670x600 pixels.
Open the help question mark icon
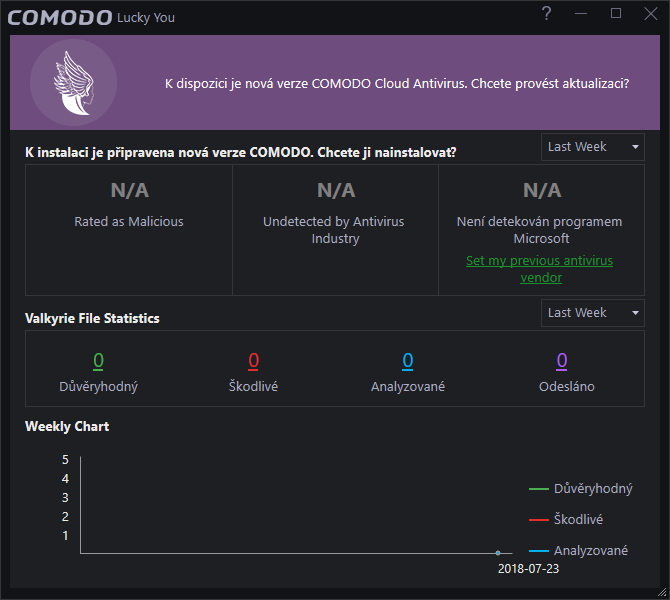pos(546,14)
